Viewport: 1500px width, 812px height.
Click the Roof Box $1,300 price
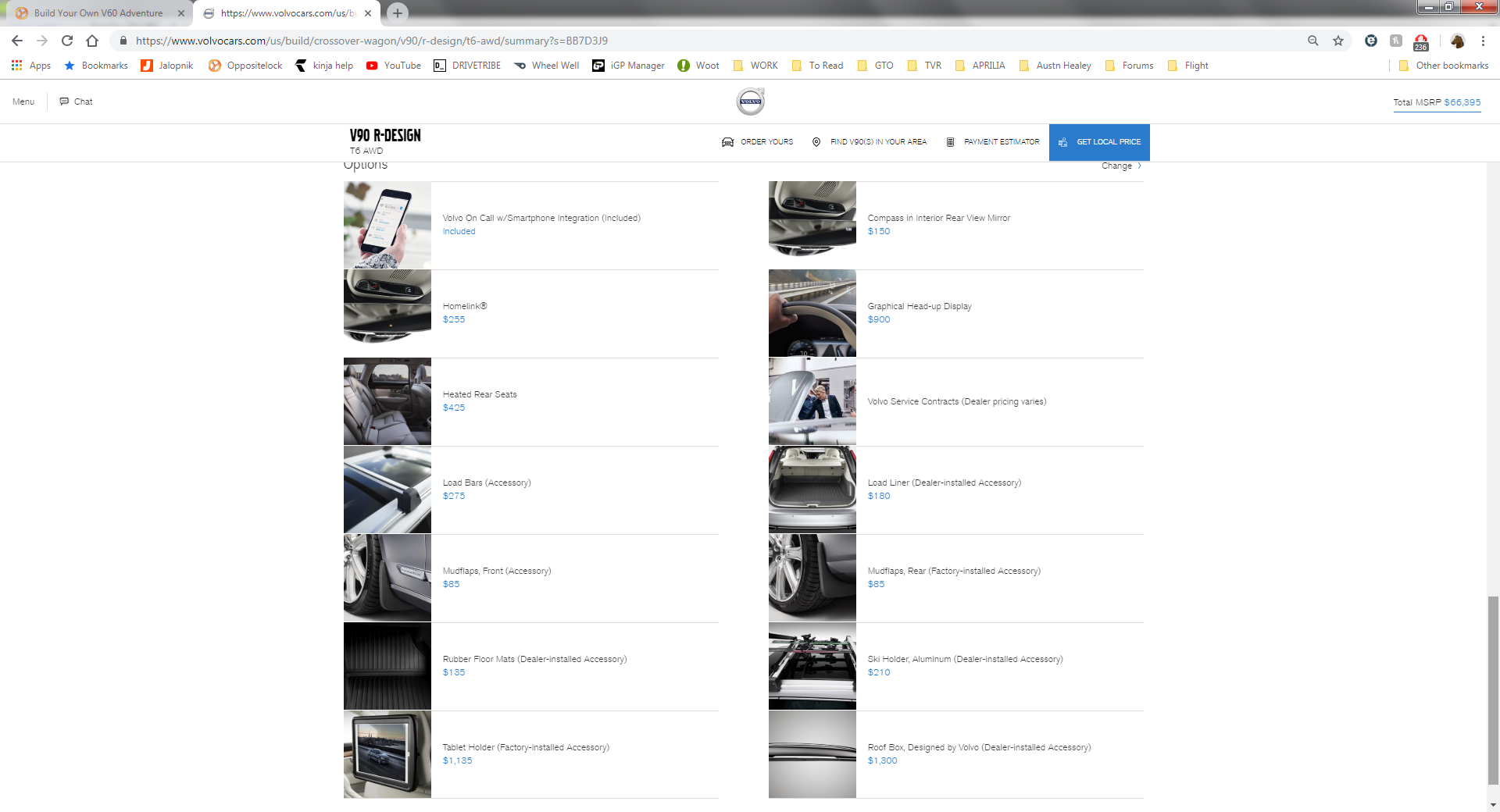click(882, 760)
